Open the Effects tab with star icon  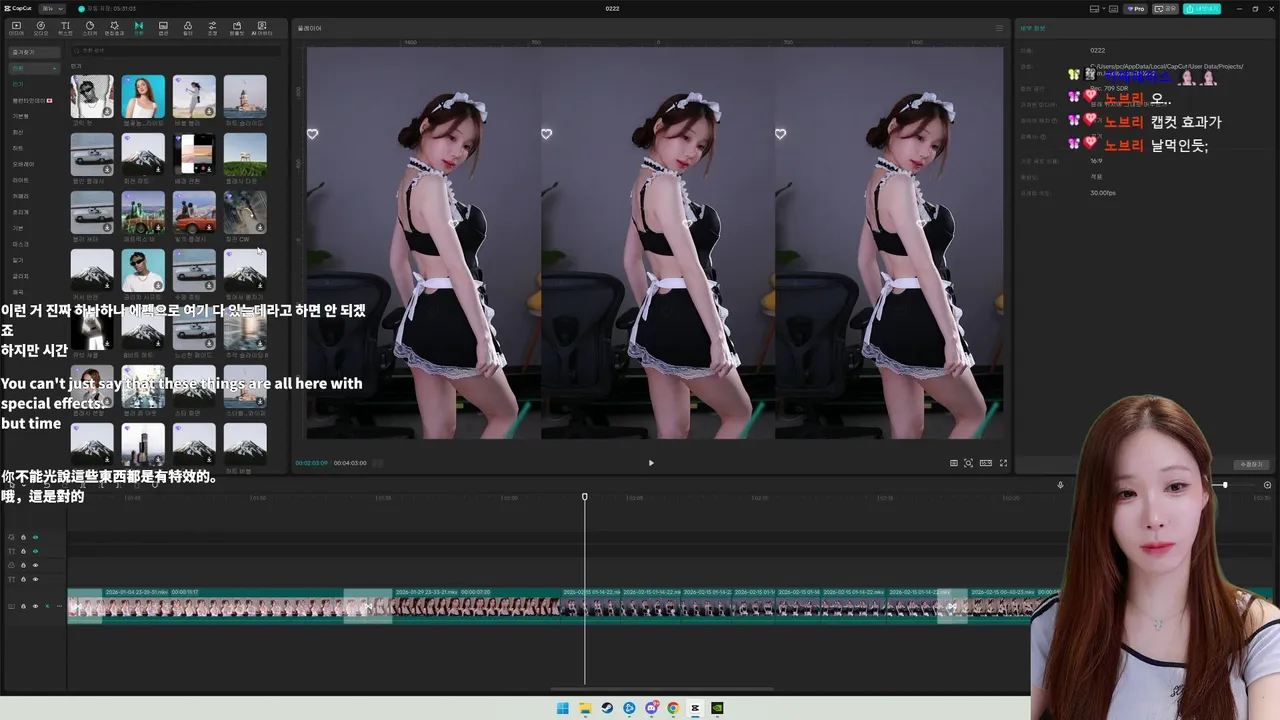(x=114, y=28)
